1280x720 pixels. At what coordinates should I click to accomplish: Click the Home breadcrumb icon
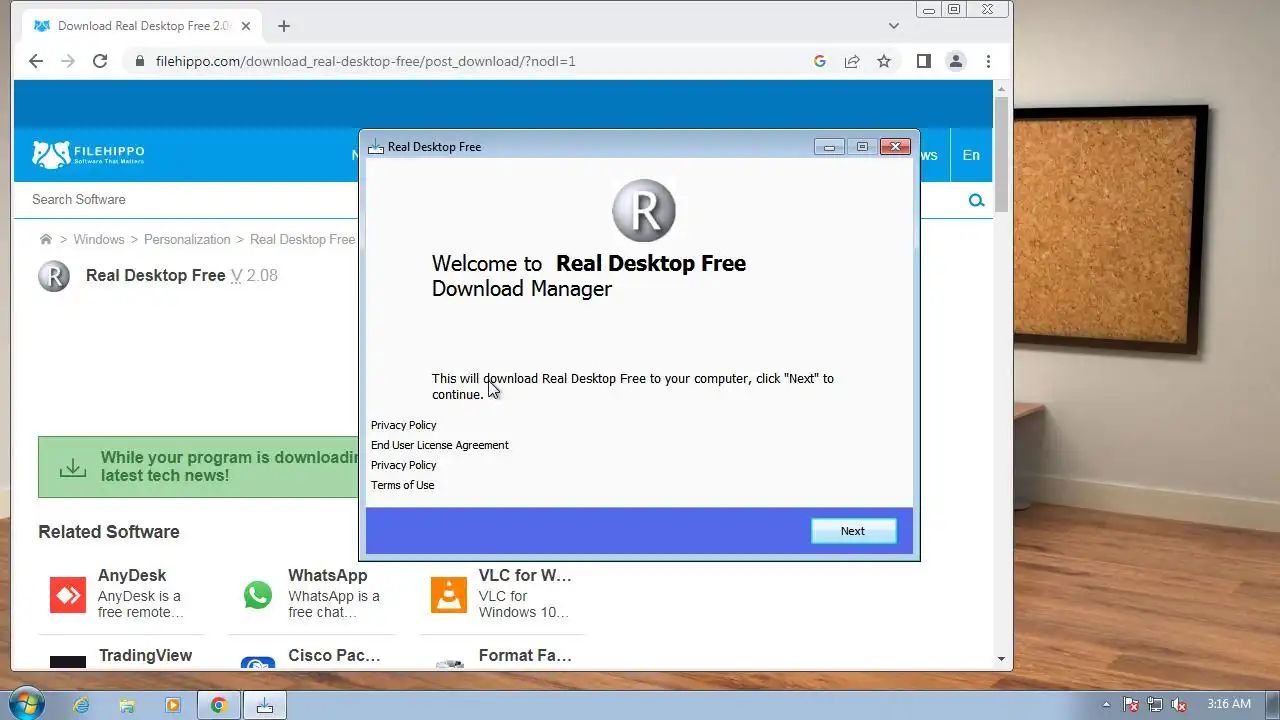[x=45, y=239]
